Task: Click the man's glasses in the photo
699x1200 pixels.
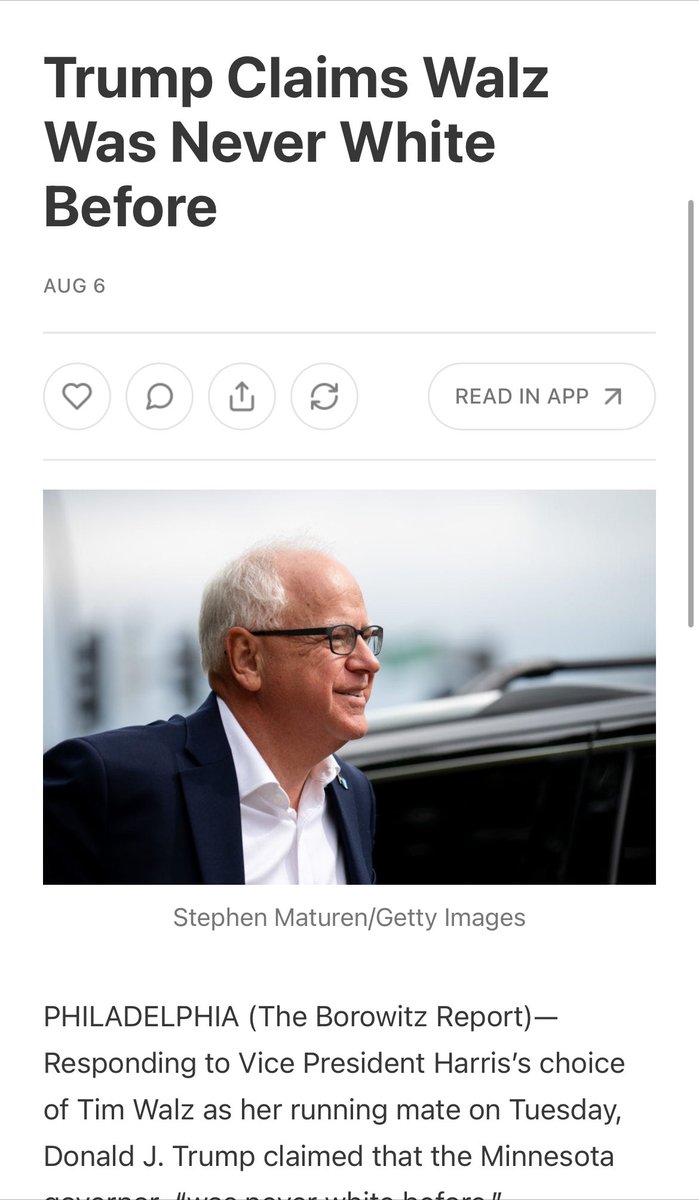Action: (322, 638)
